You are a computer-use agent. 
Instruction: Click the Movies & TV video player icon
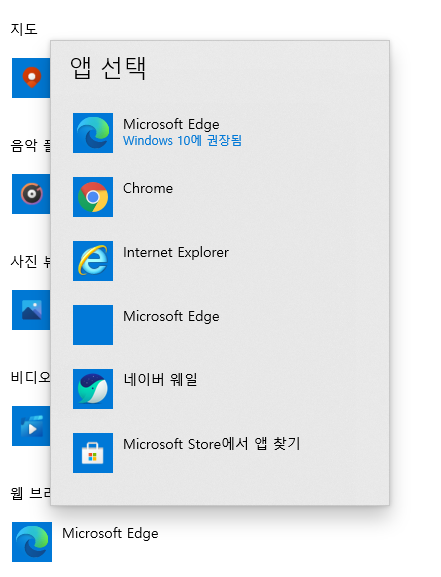(x=31, y=426)
